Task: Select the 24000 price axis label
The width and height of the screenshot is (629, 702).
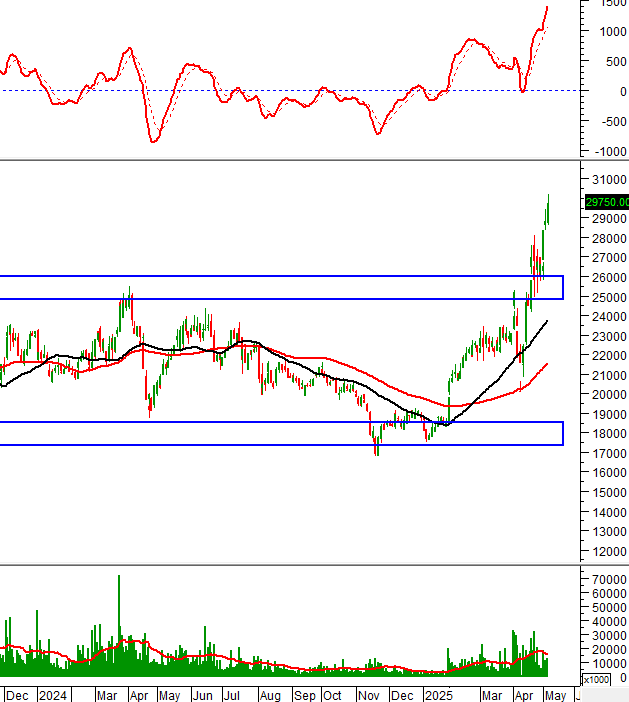Action: 609,317
